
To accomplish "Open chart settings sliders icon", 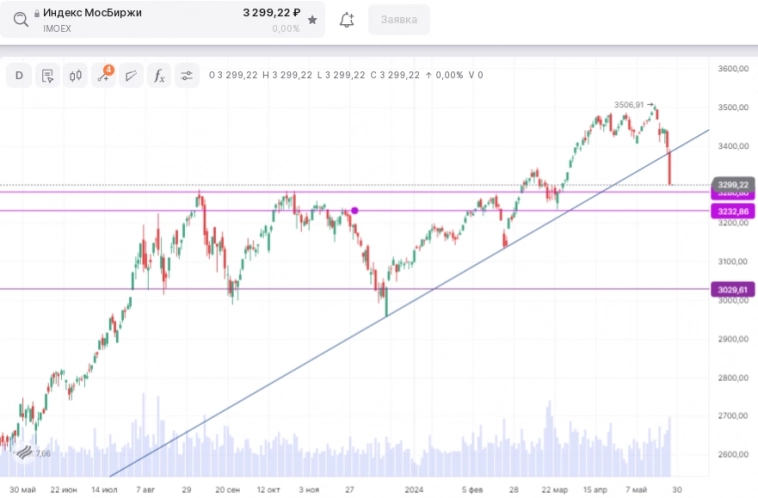I will click(187, 75).
